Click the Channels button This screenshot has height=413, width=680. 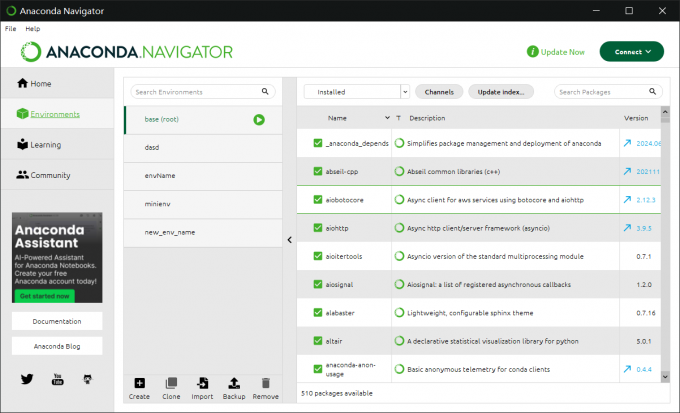coord(439,92)
